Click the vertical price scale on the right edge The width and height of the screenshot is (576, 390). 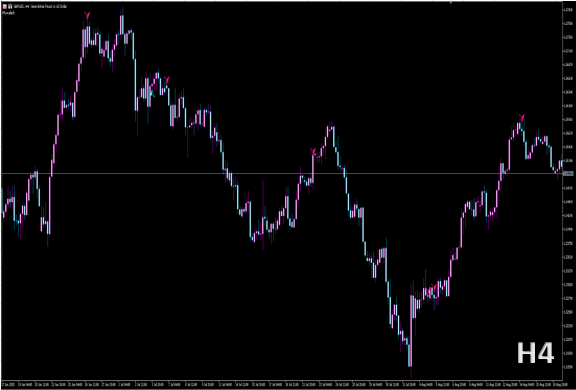click(568, 191)
